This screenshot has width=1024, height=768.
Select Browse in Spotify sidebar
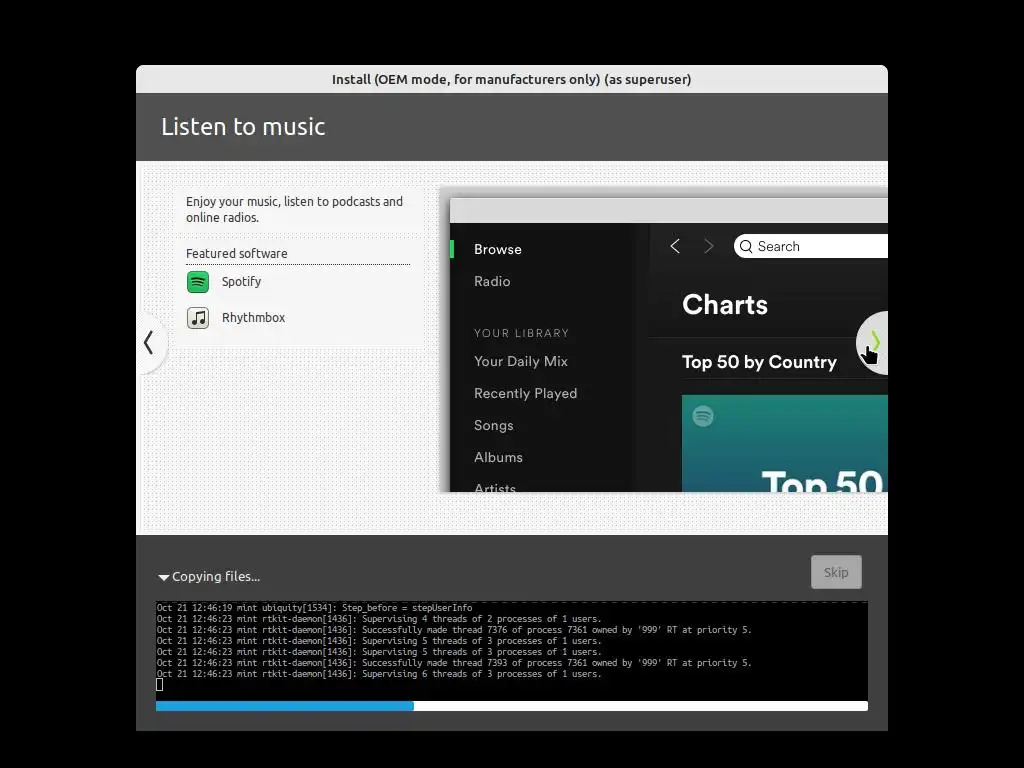498,249
